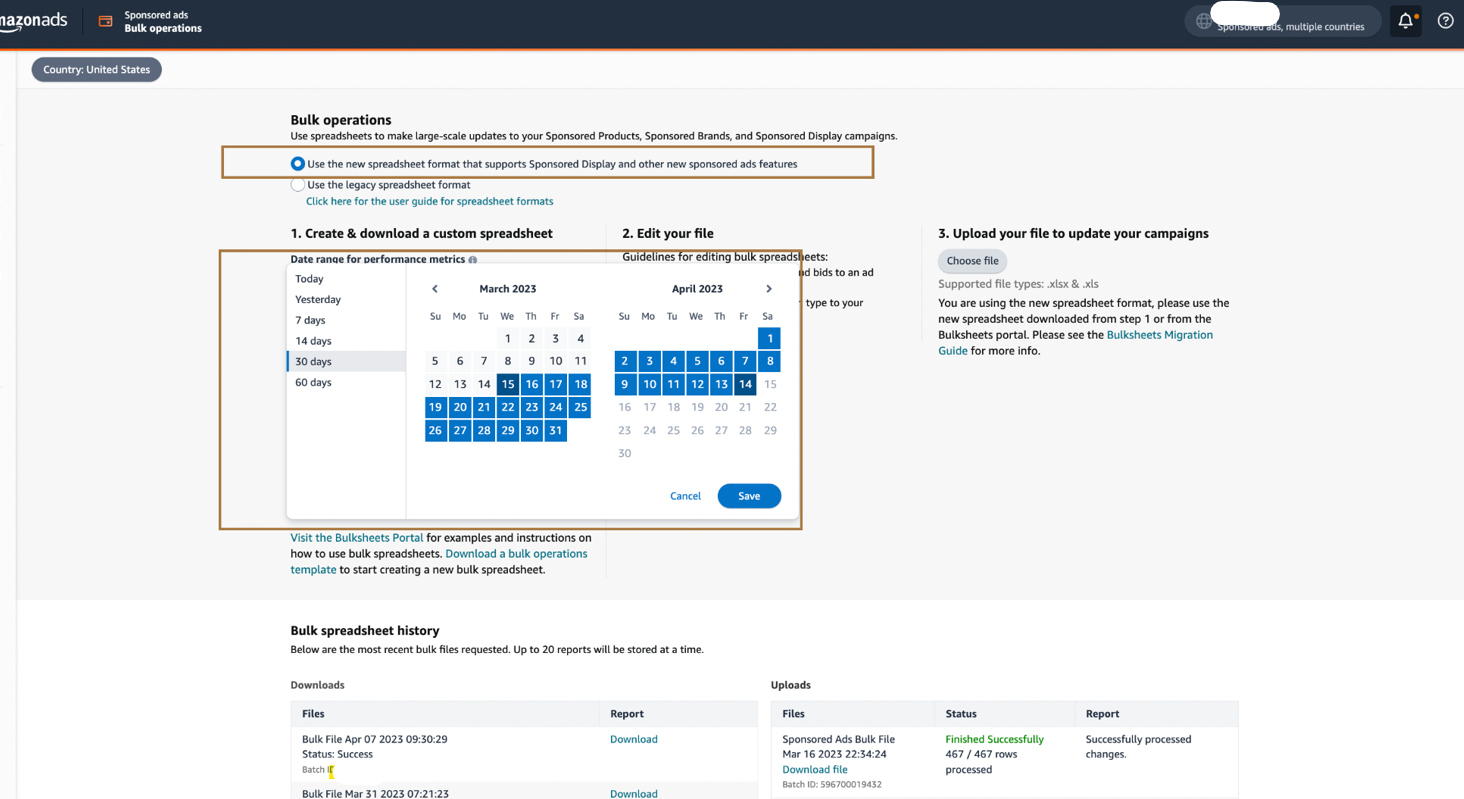
Task: Select April 5 in the calendar
Action: (697, 361)
